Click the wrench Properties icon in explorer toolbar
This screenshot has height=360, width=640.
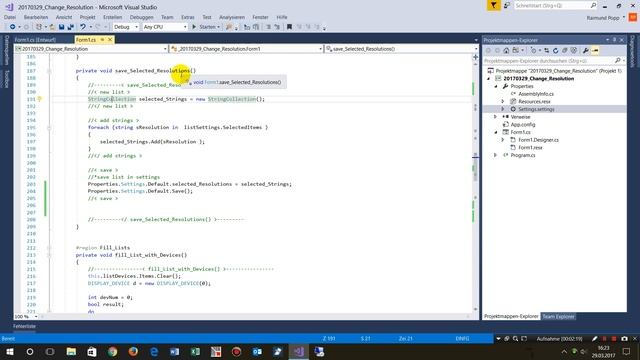586,51
